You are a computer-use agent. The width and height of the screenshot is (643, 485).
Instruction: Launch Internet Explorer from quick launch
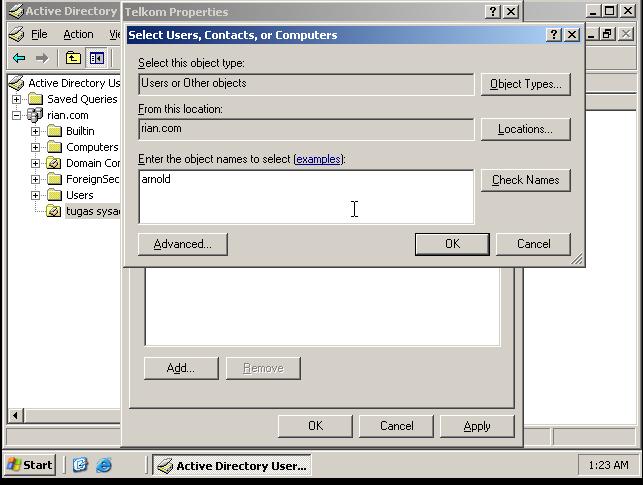pos(104,465)
